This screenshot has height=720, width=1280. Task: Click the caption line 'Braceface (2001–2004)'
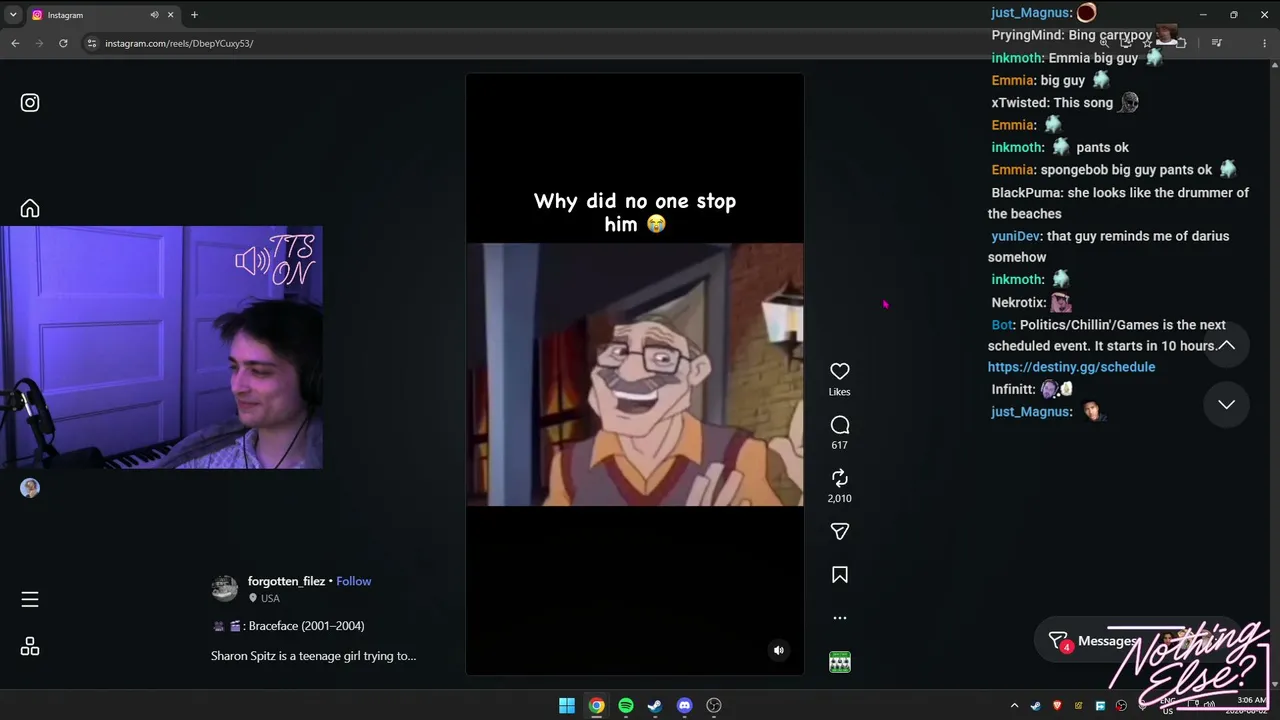(x=306, y=626)
